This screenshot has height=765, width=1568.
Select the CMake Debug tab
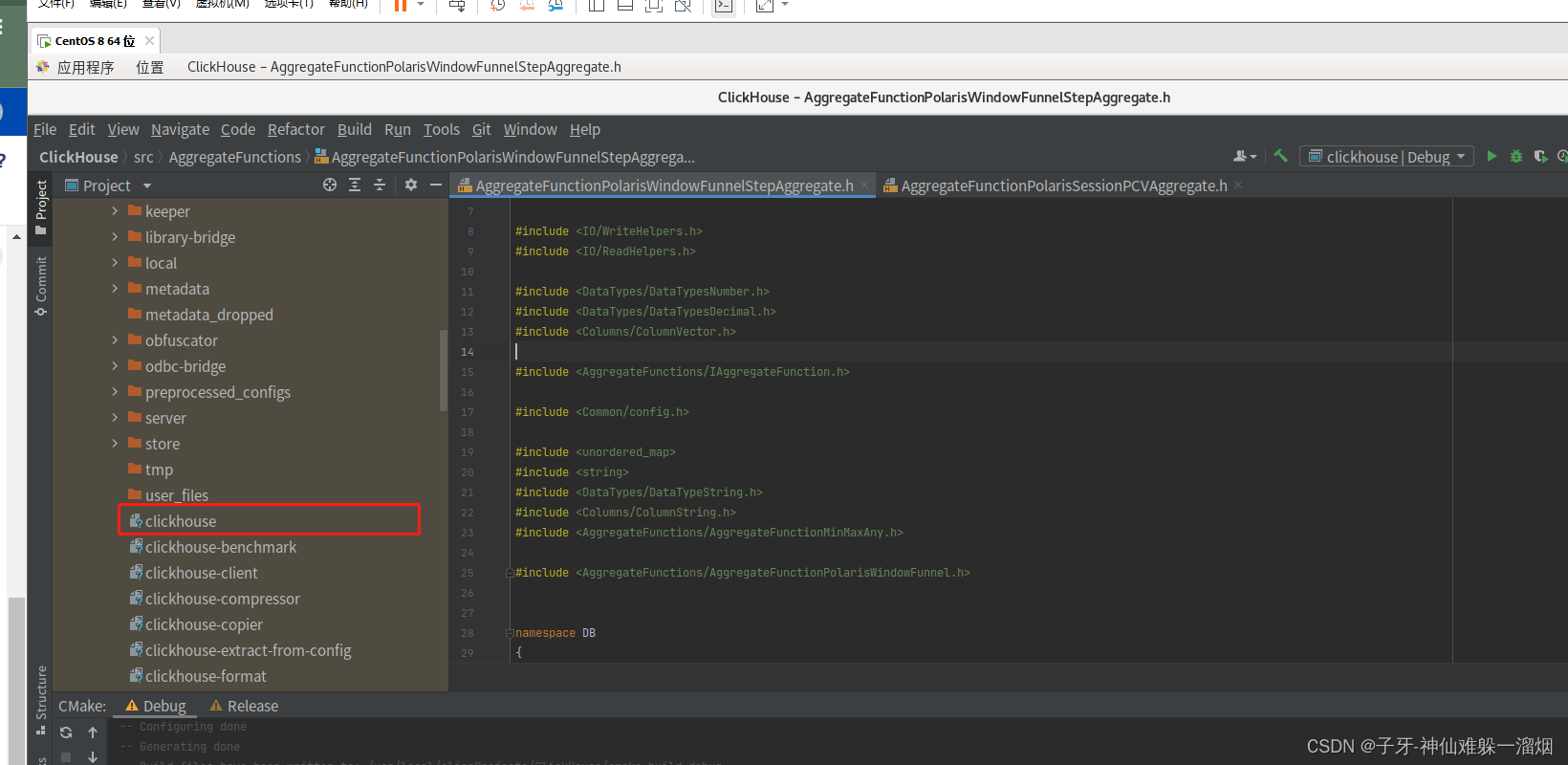pos(156,706)
